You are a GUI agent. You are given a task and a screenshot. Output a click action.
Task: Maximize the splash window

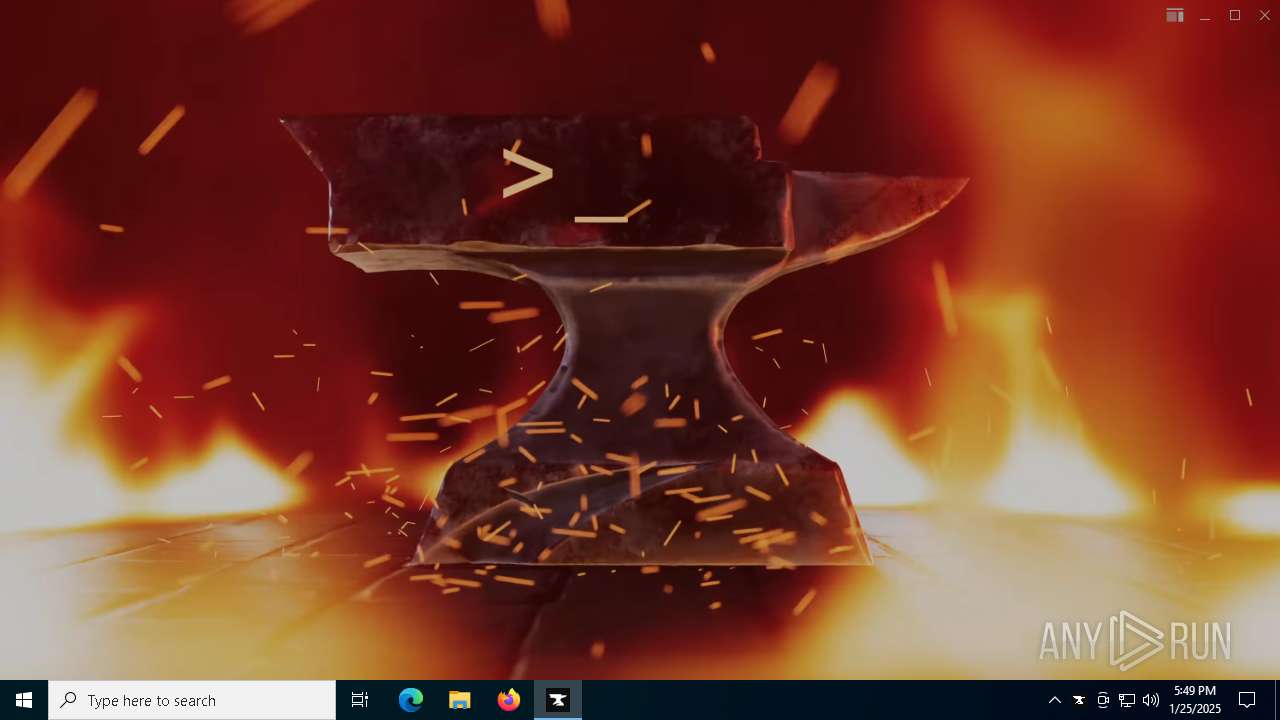tap(1235, 15)
